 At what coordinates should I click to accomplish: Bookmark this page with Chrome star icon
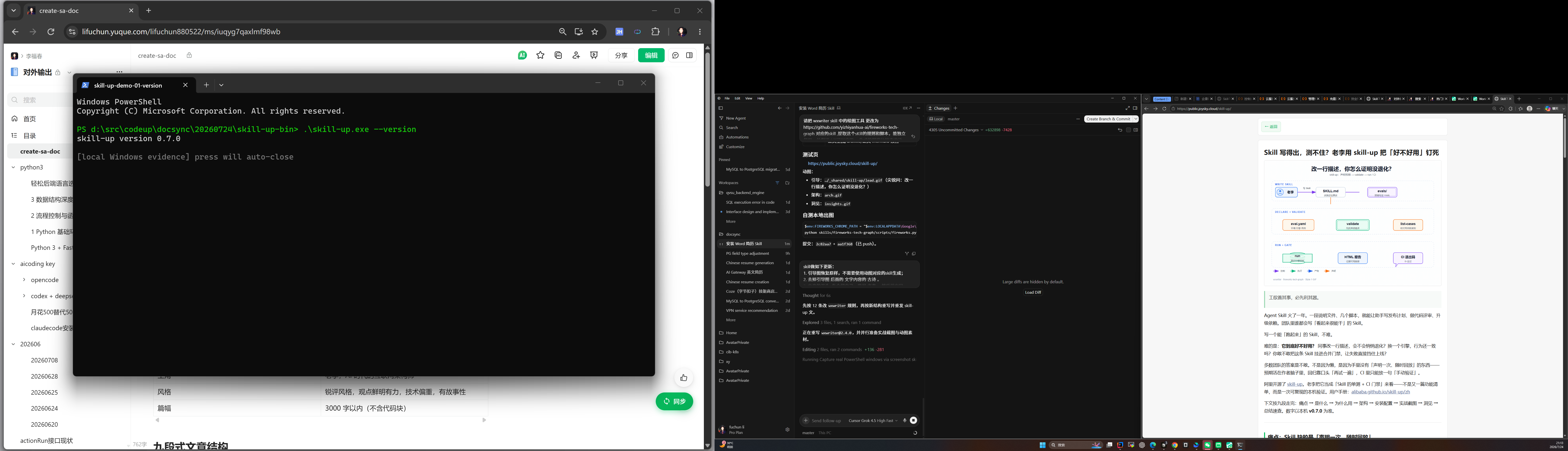click(x=595, y=32)
